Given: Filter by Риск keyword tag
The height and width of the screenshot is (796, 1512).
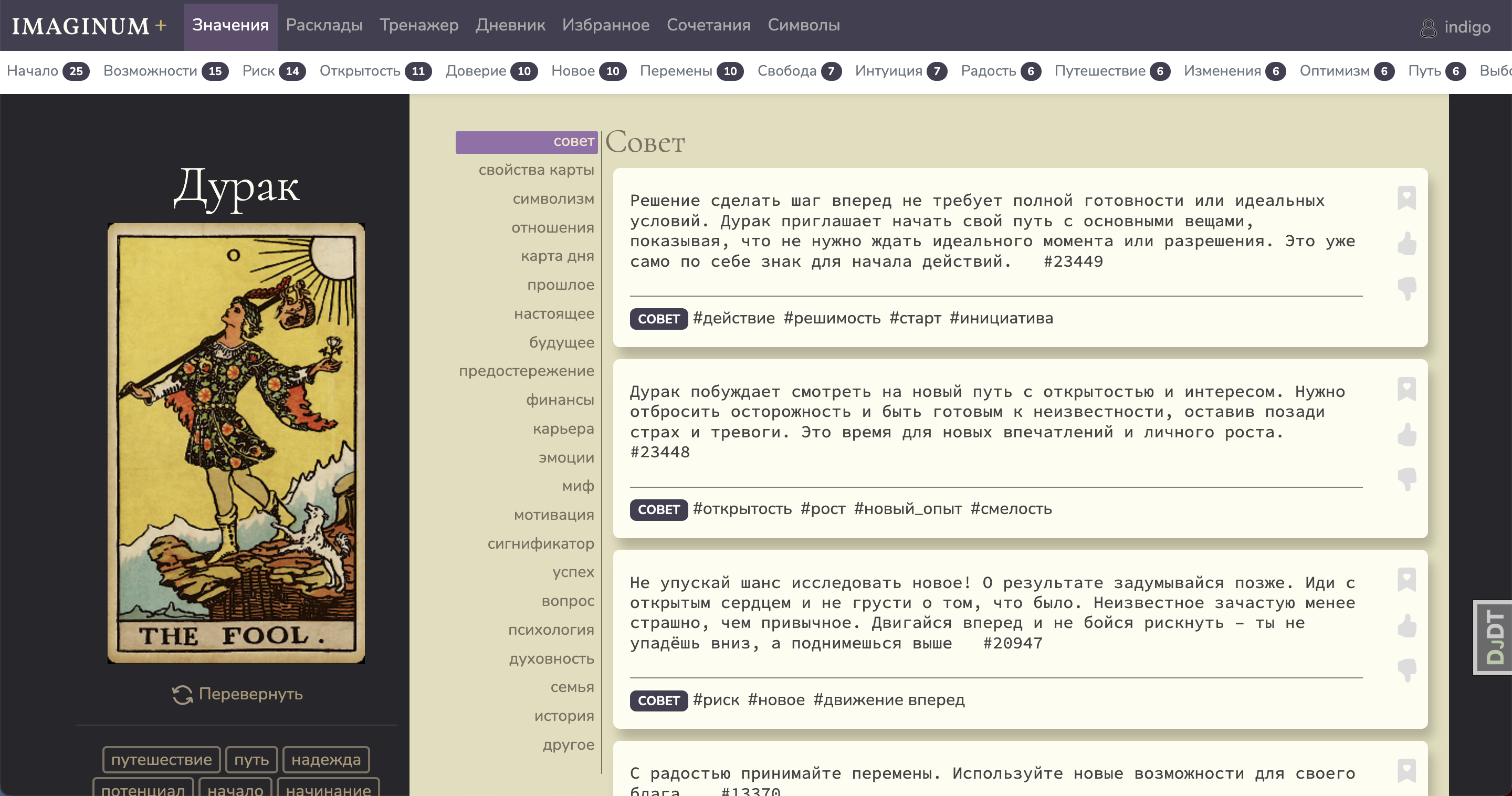Looking at the screenshot, I should 274,71.
